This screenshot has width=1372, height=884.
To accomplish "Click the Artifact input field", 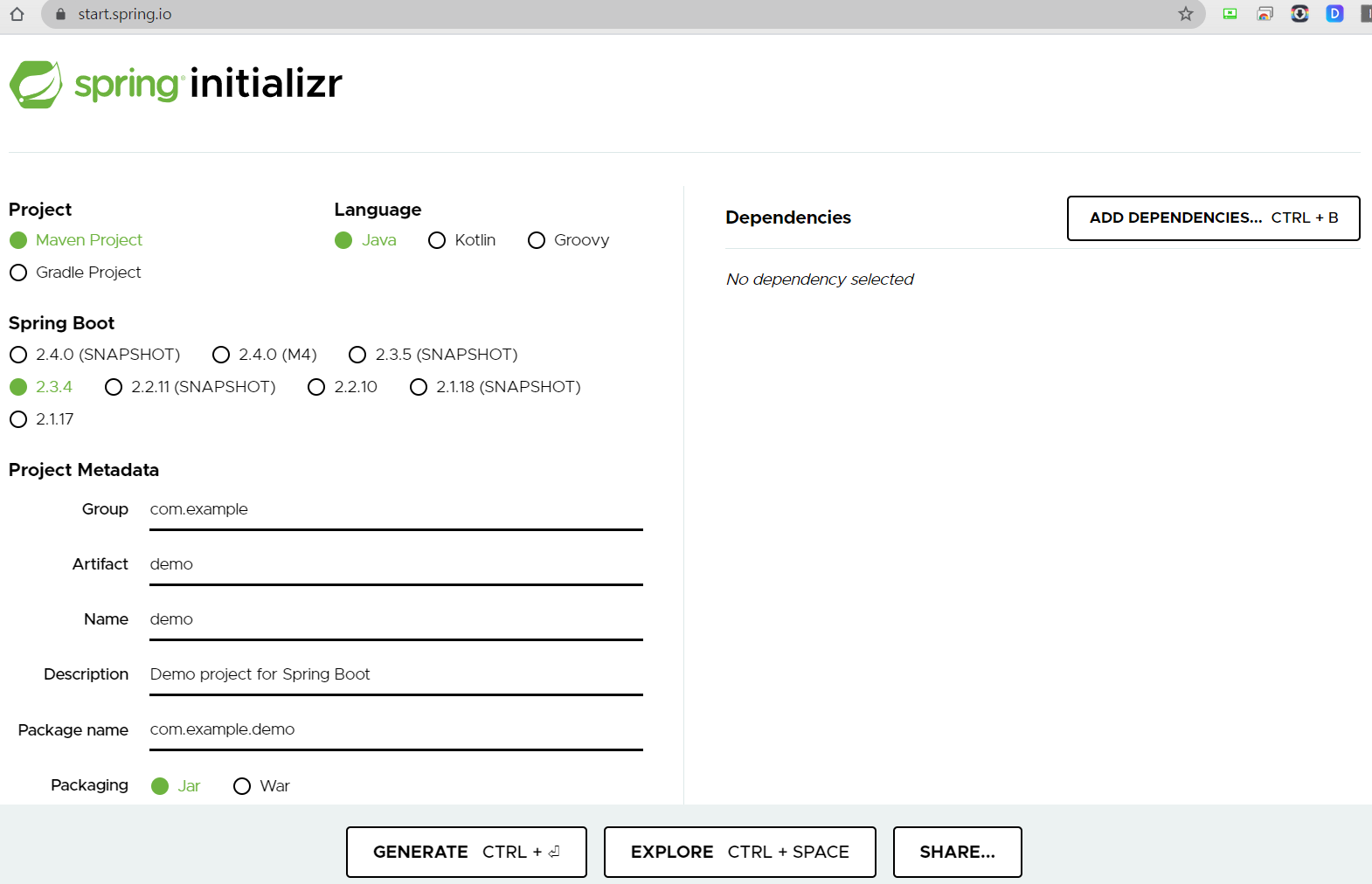I will coord(396,565).
